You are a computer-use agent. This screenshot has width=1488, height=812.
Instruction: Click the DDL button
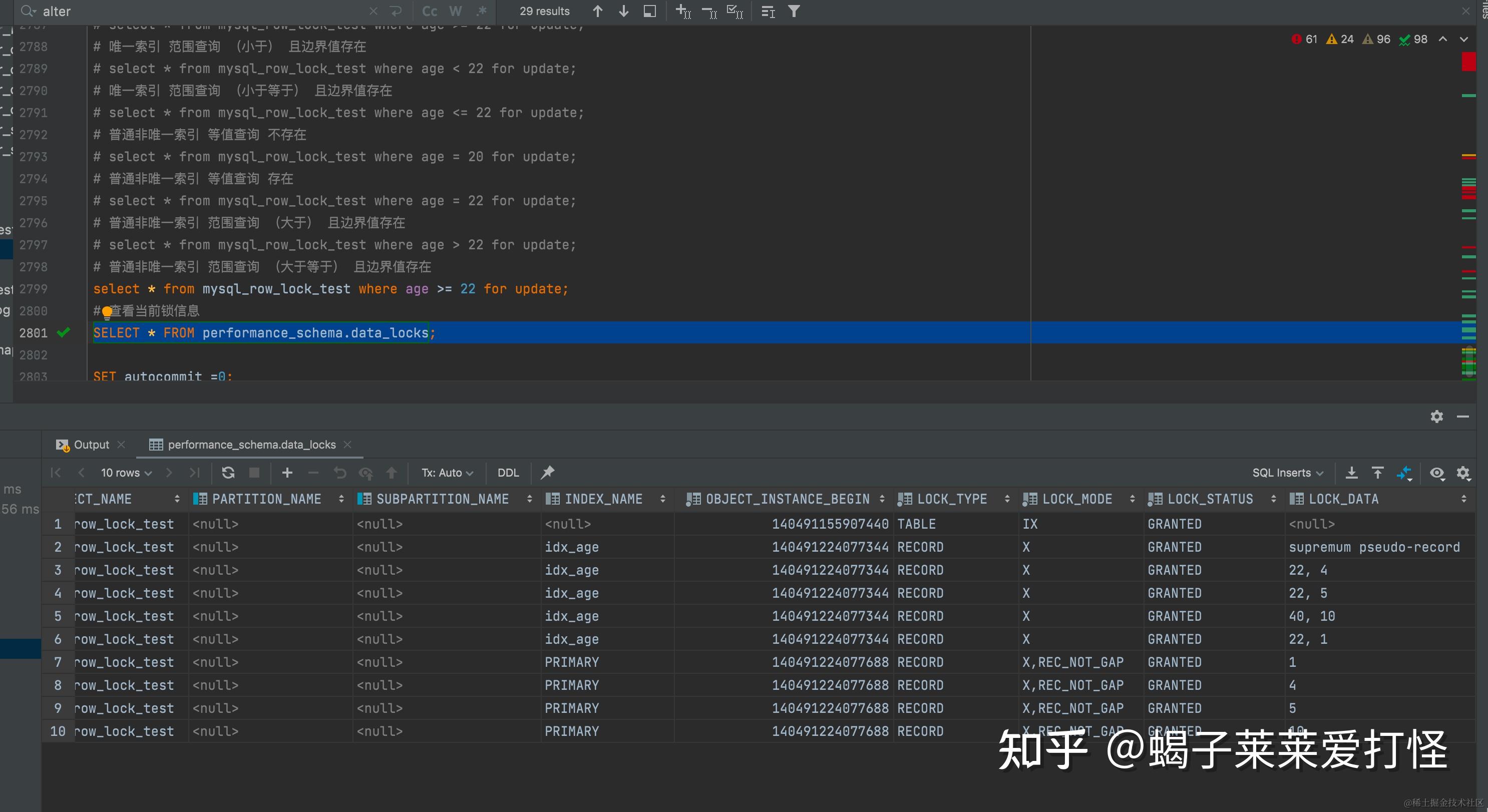pyautogui.click(x=507, y=473)
